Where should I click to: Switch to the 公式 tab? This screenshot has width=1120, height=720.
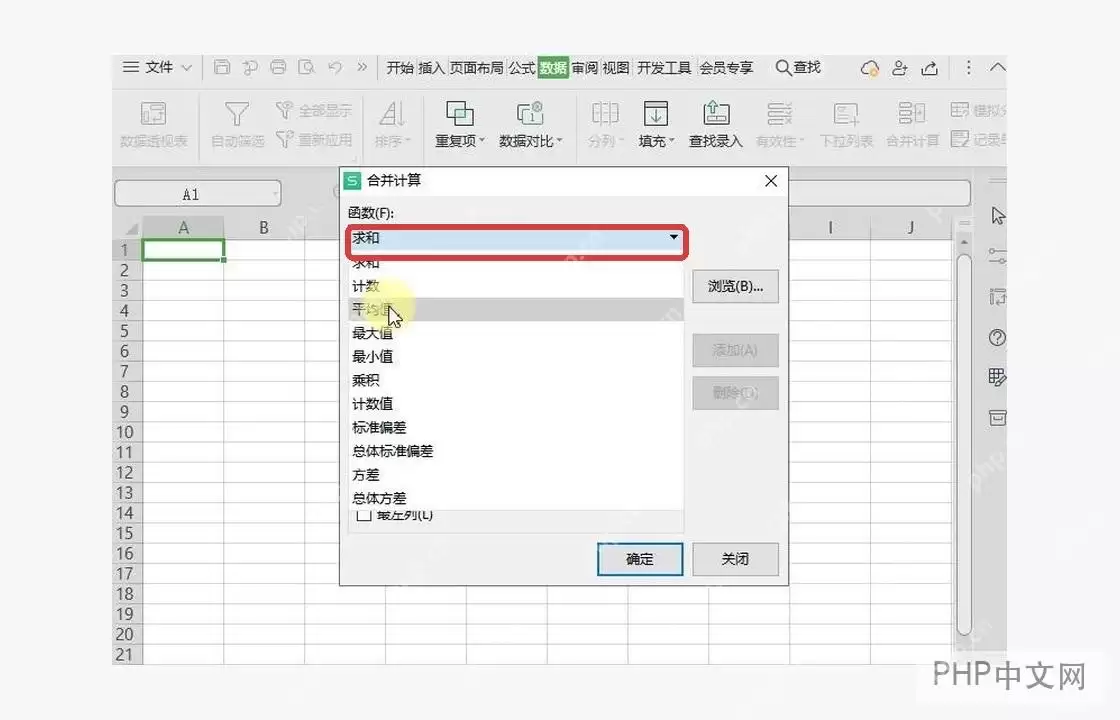point(521,68)
